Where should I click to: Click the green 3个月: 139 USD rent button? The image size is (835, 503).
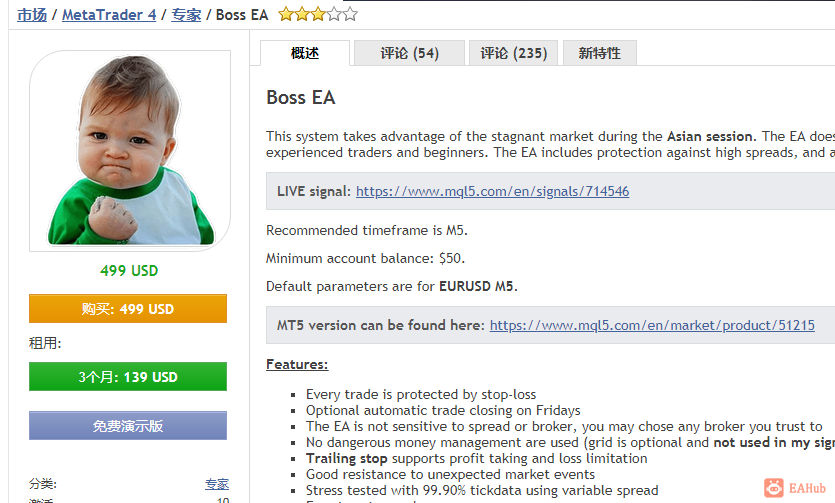coord(128,377)
